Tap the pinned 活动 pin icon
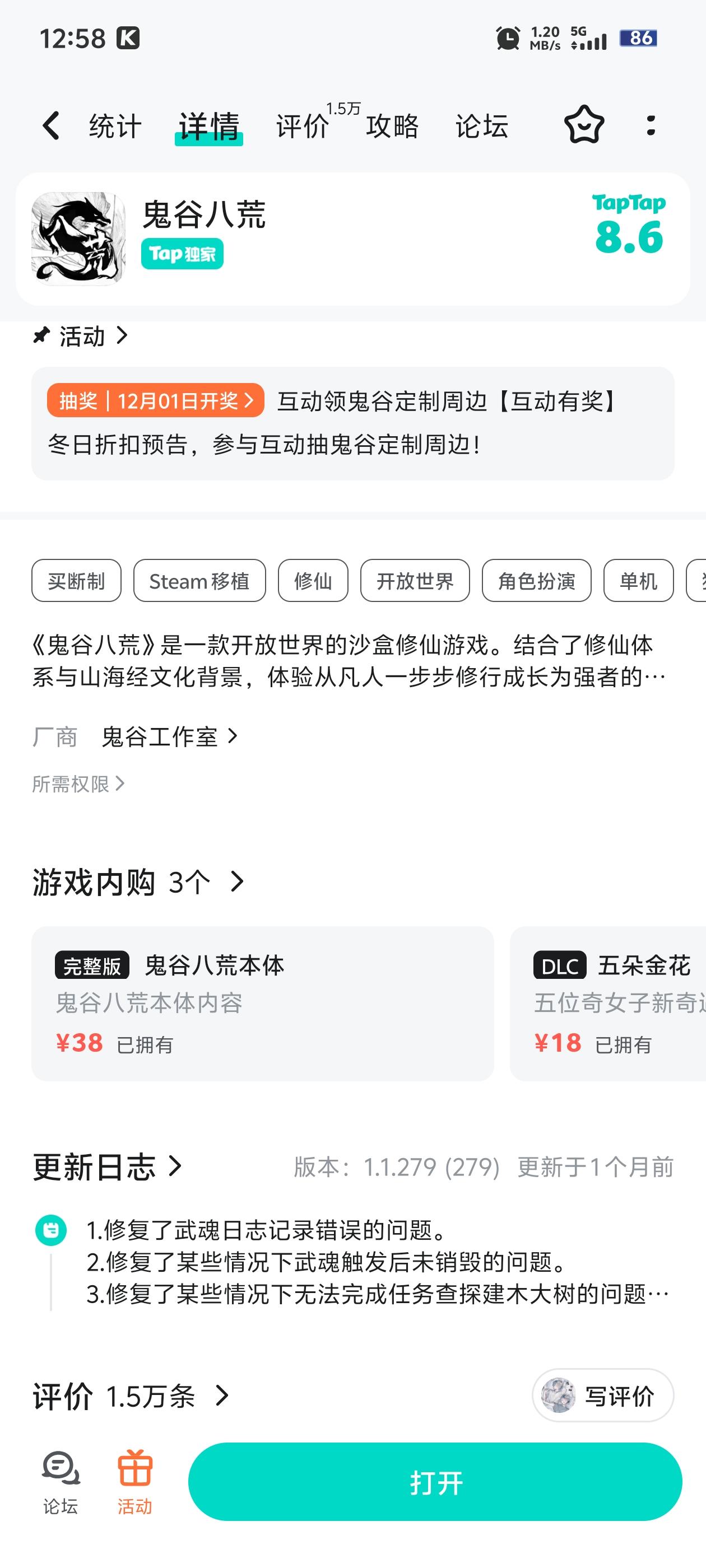706x1568 pixels. 41,335
